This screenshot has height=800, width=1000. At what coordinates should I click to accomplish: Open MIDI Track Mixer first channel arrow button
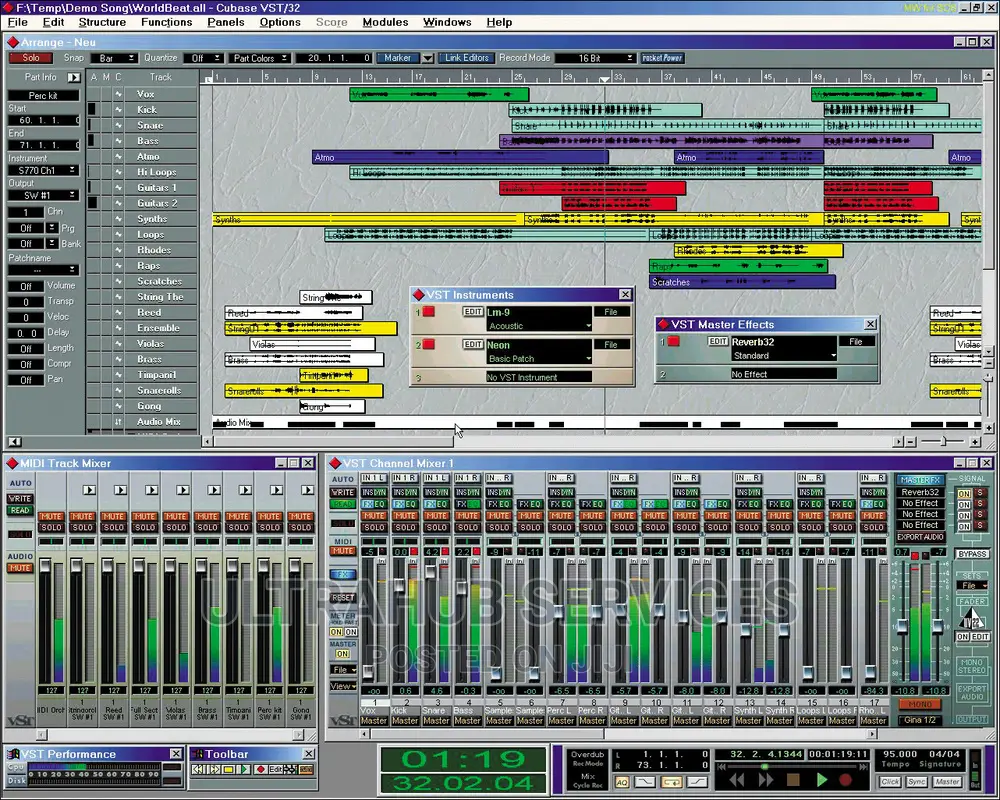click(89, 490)
